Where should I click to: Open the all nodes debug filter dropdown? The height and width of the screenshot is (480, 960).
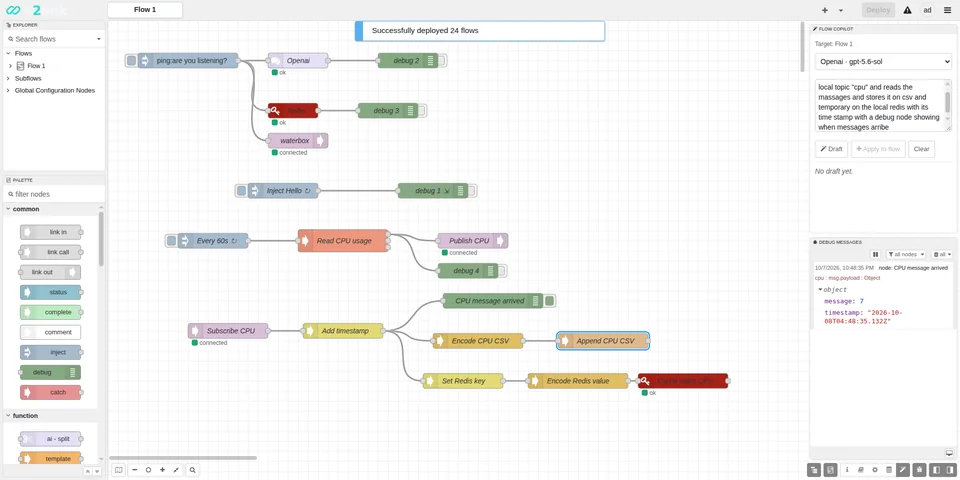[x=906, y=254]
